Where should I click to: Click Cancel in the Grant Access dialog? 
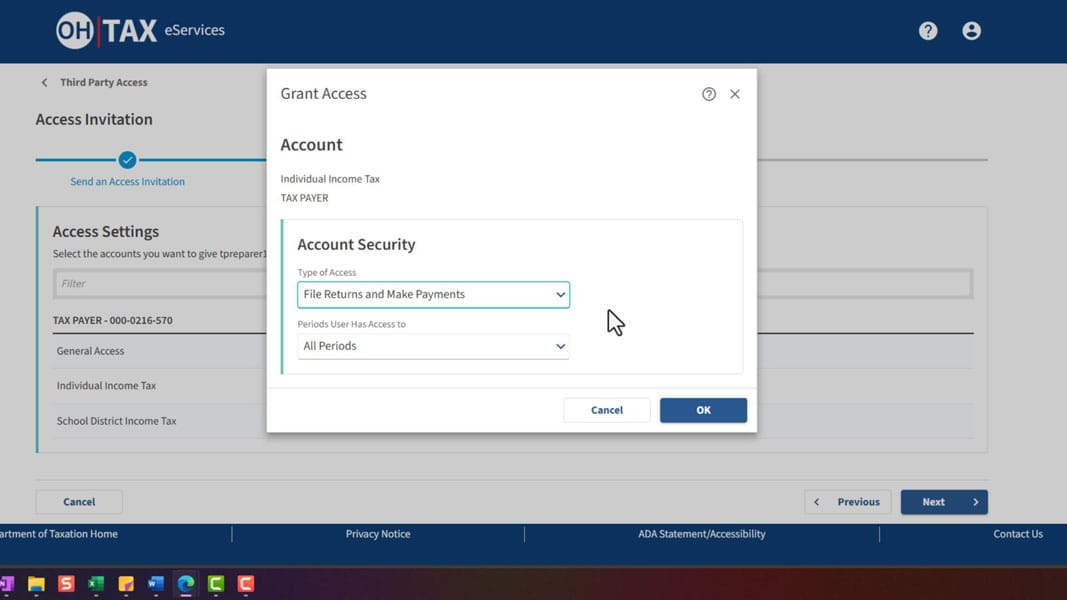606,410
